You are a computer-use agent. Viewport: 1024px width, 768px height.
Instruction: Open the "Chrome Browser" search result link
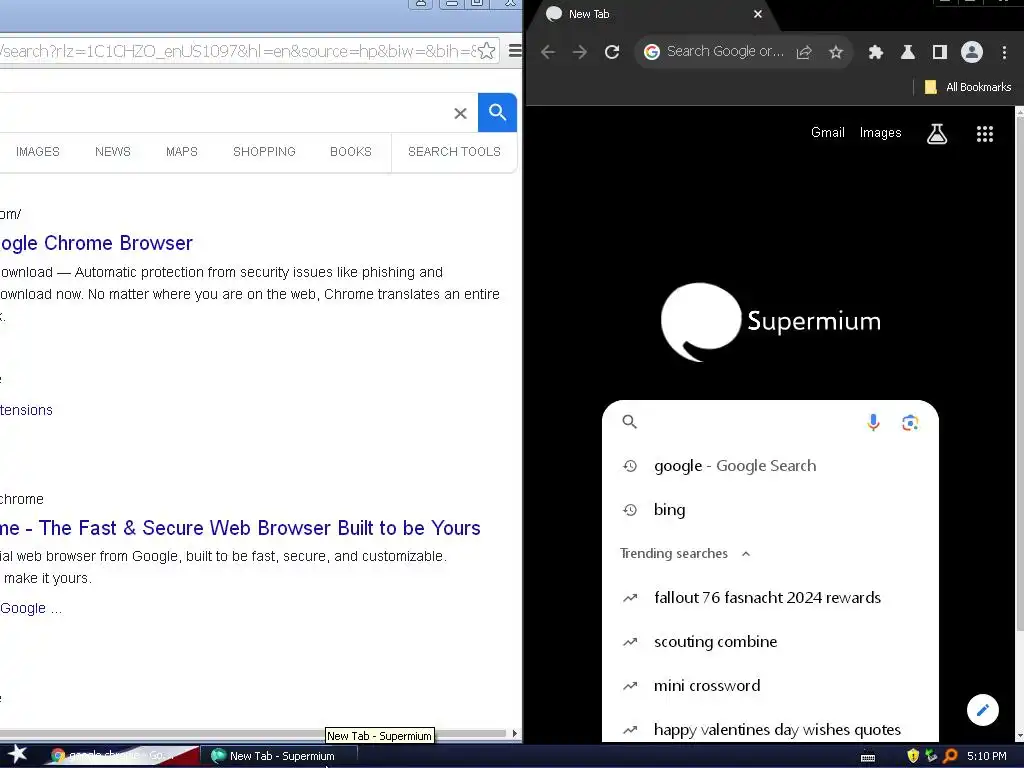point(96,243)
